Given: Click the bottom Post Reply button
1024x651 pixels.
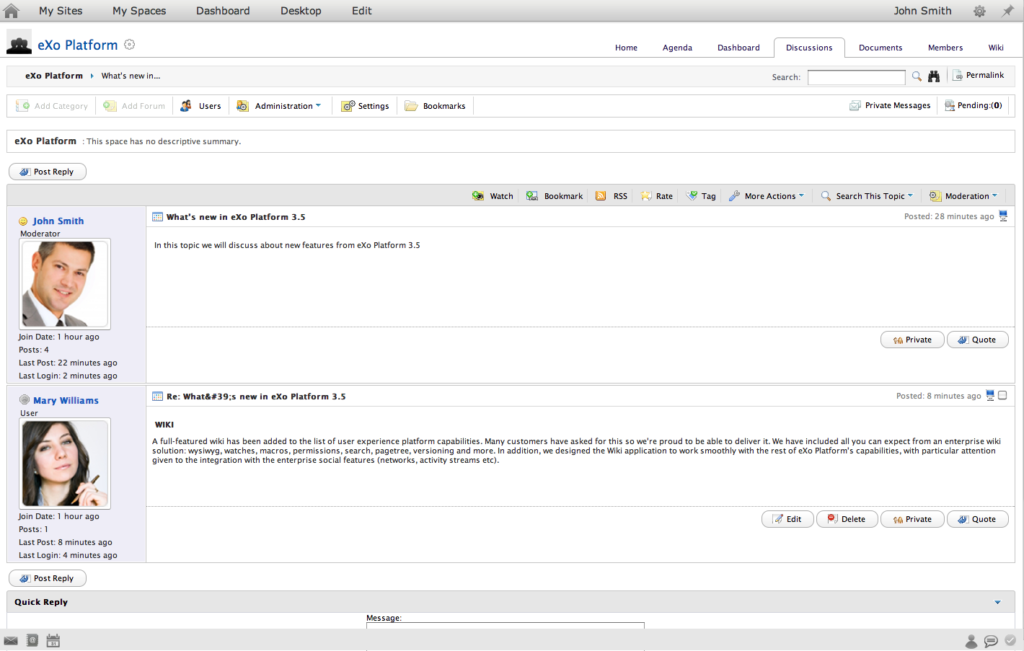Looking at the screenshot, I should pyautogui.click(x=47, y=578).
